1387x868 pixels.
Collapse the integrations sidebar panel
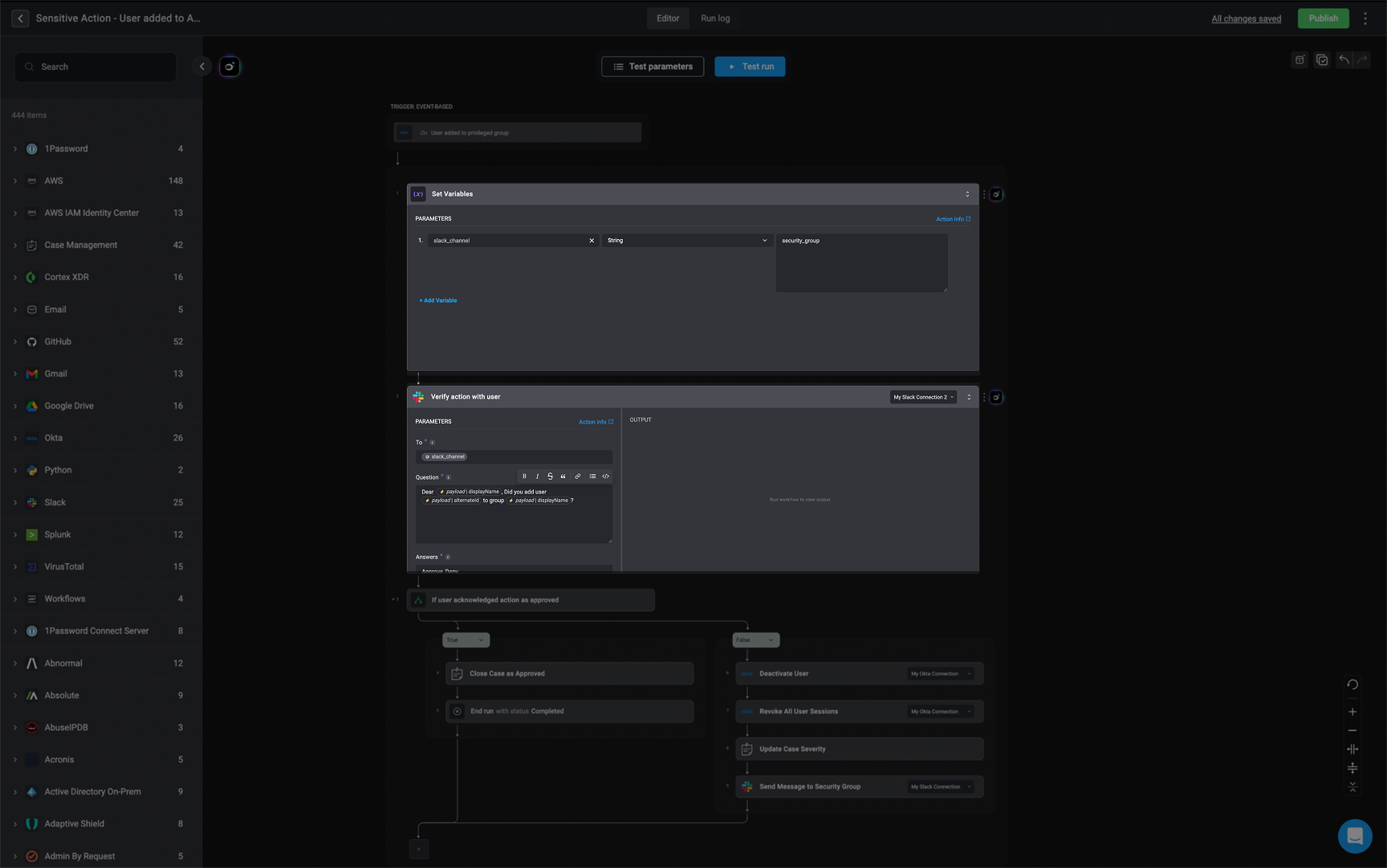[202, 67]
